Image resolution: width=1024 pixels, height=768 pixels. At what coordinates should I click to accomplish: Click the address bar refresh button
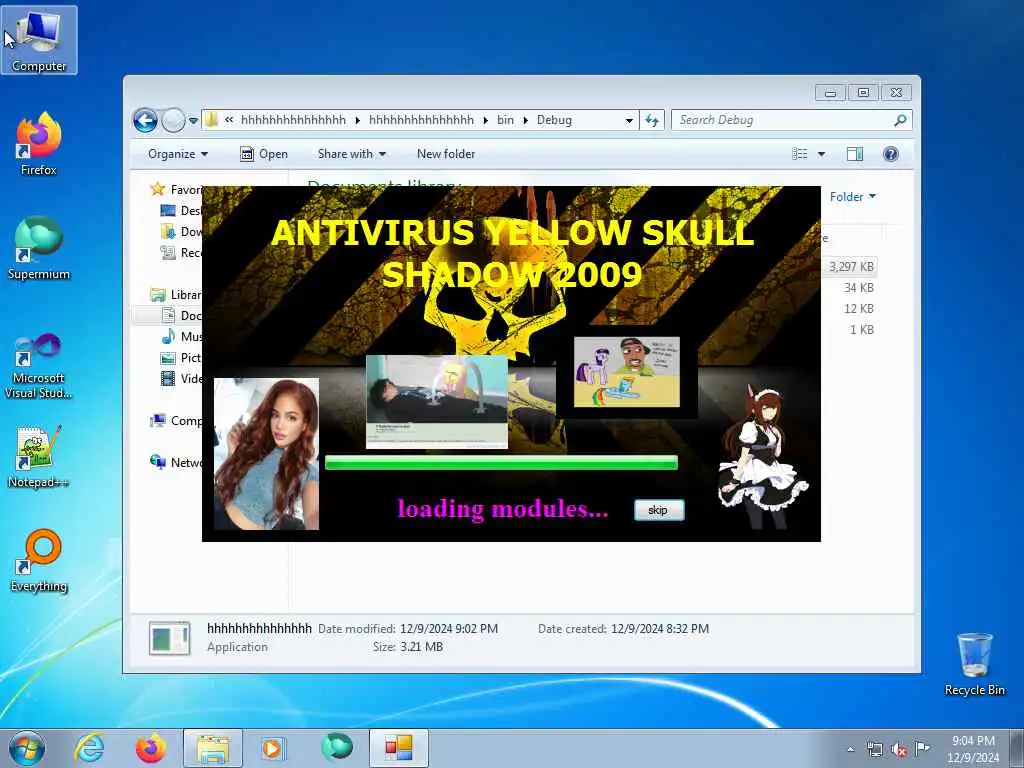[652, 120]
